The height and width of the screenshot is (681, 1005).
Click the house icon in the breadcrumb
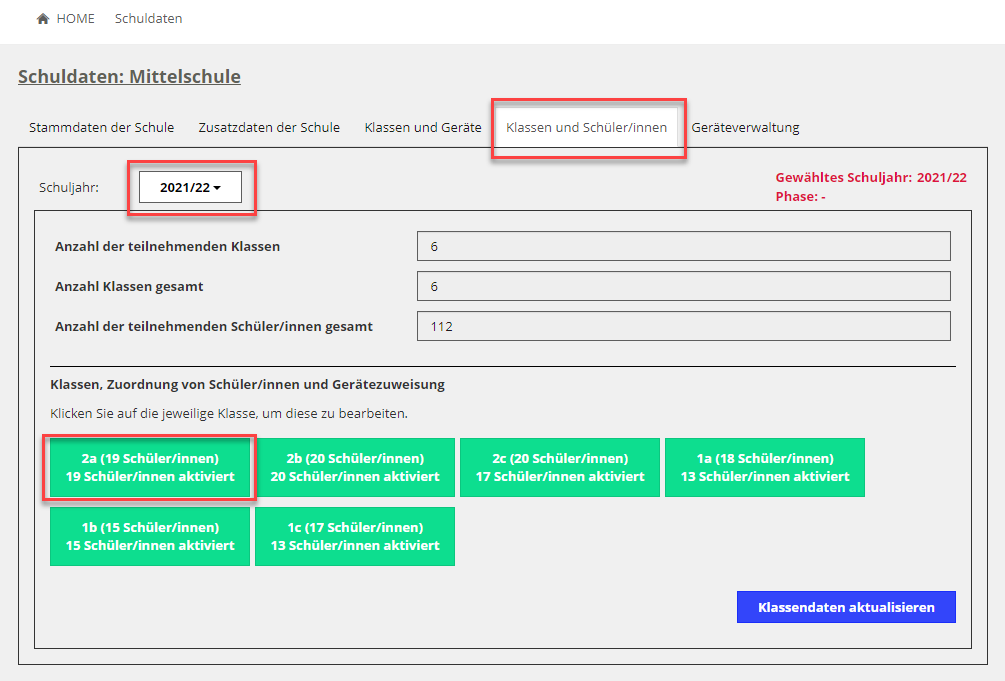click(x=43, y=19)
